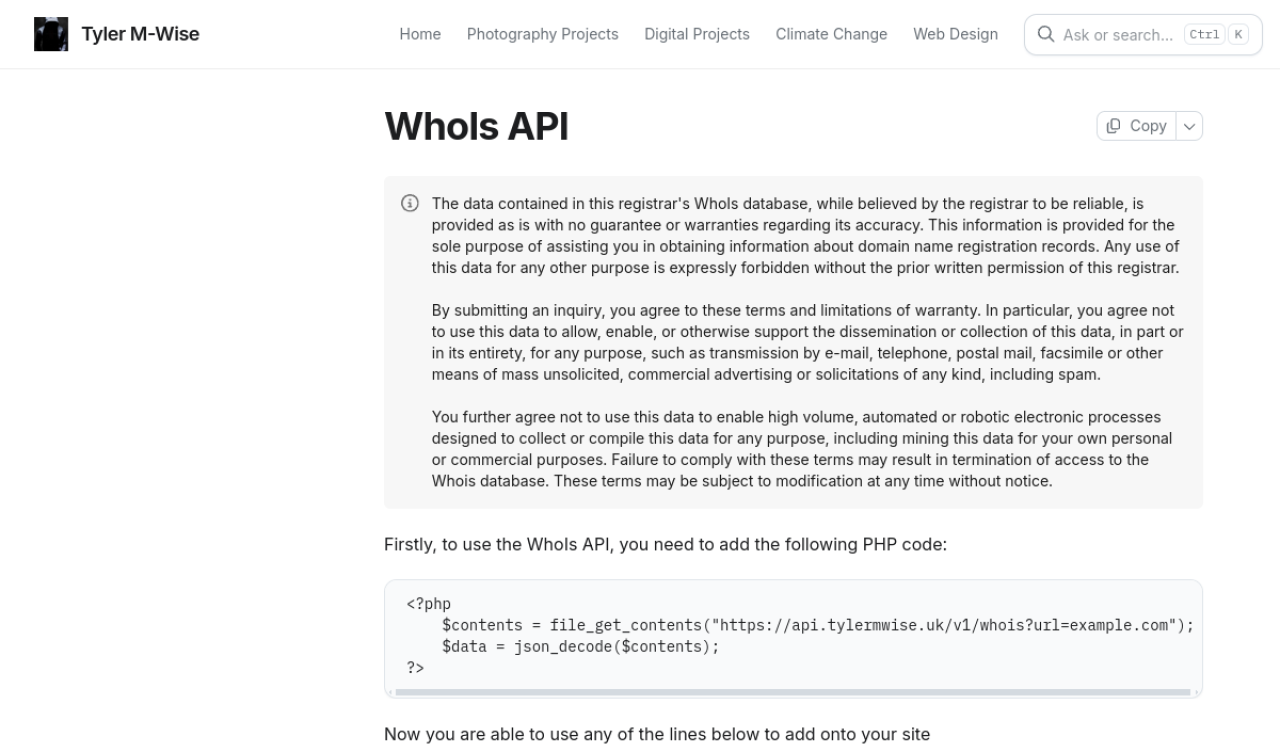
Task: Open the Home navigation item
Action: point(420,34)
